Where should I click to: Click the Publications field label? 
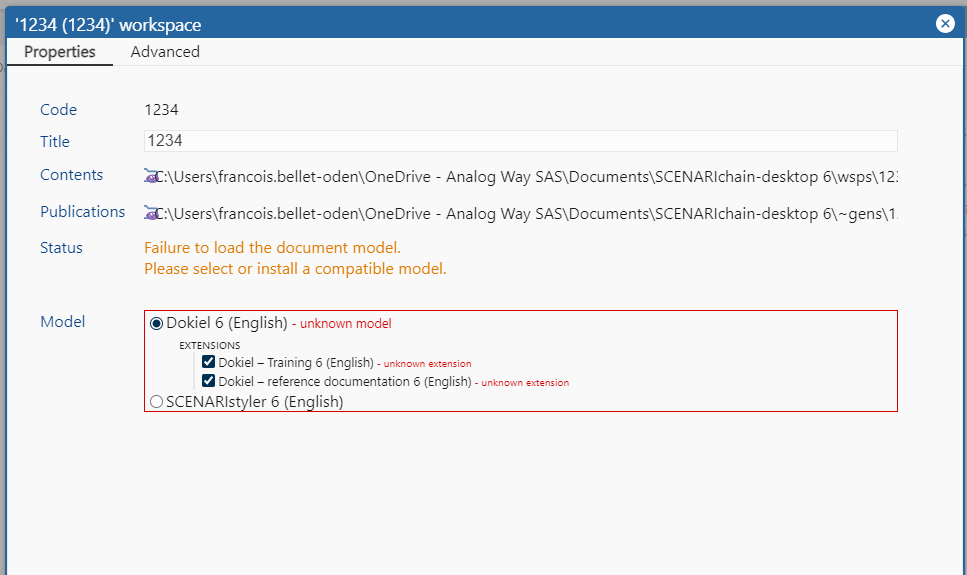(x=83, y=212)
